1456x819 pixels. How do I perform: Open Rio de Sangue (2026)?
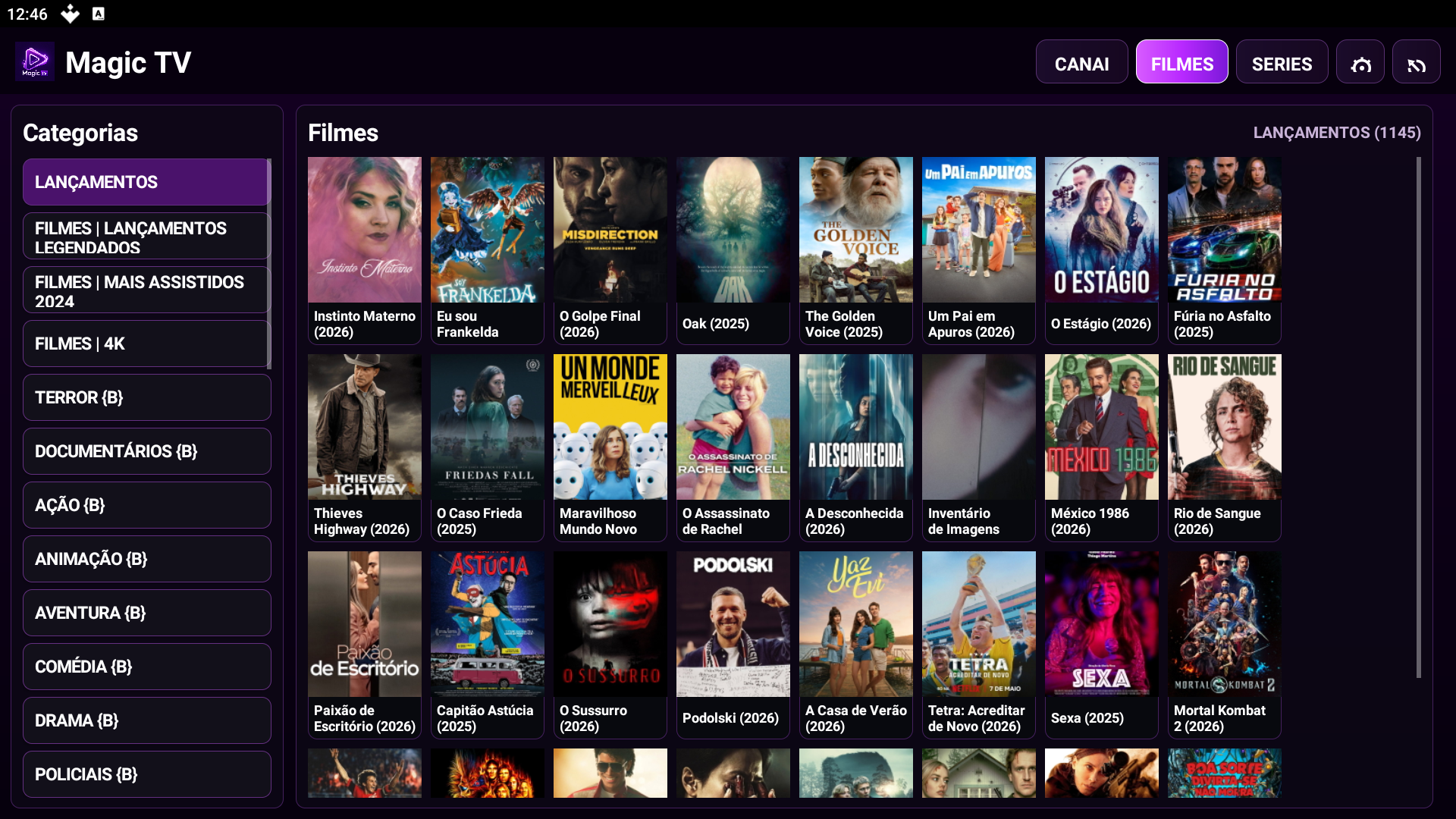pyautogui.click(x=1225, y=447)
